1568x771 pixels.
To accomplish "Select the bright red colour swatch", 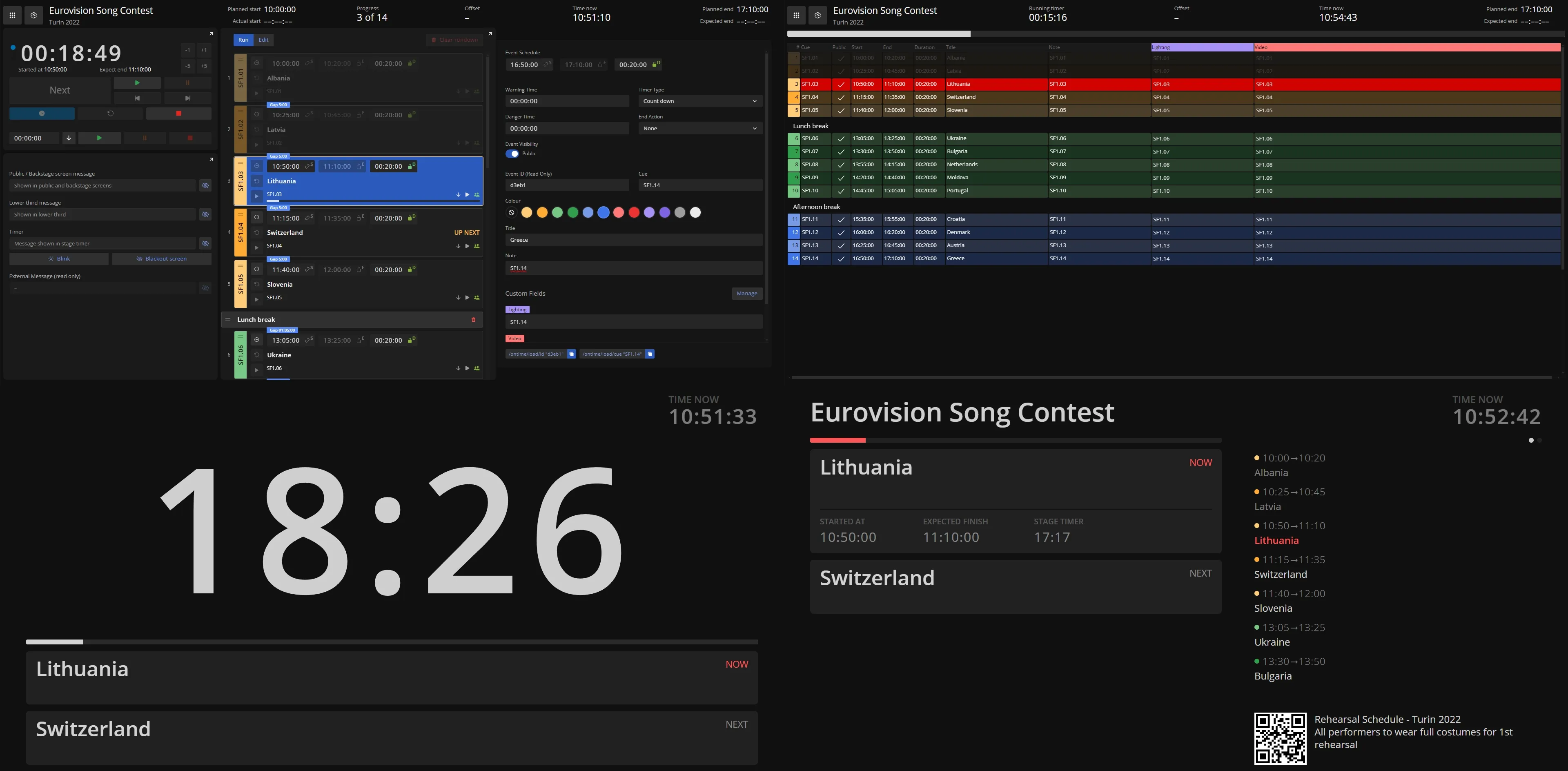I will pos(634,212).
